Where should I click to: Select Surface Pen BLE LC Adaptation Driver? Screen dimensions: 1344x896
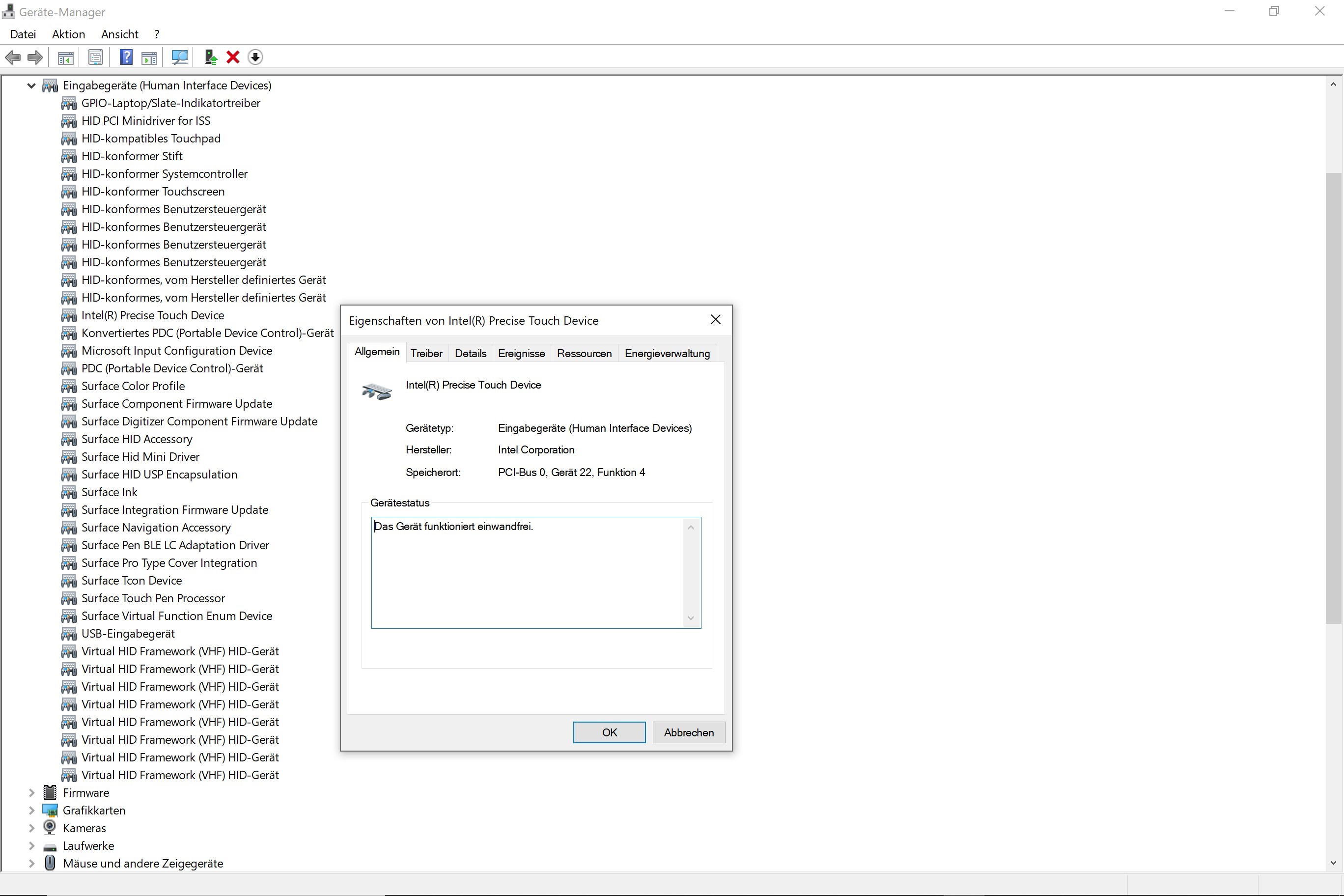[175, 545]
